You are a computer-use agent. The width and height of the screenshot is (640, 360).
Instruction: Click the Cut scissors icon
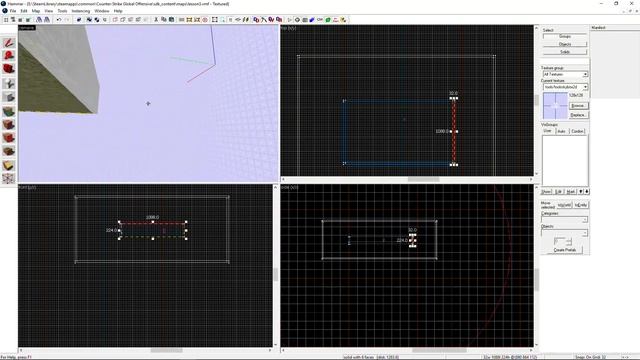[x=156, y=20]
